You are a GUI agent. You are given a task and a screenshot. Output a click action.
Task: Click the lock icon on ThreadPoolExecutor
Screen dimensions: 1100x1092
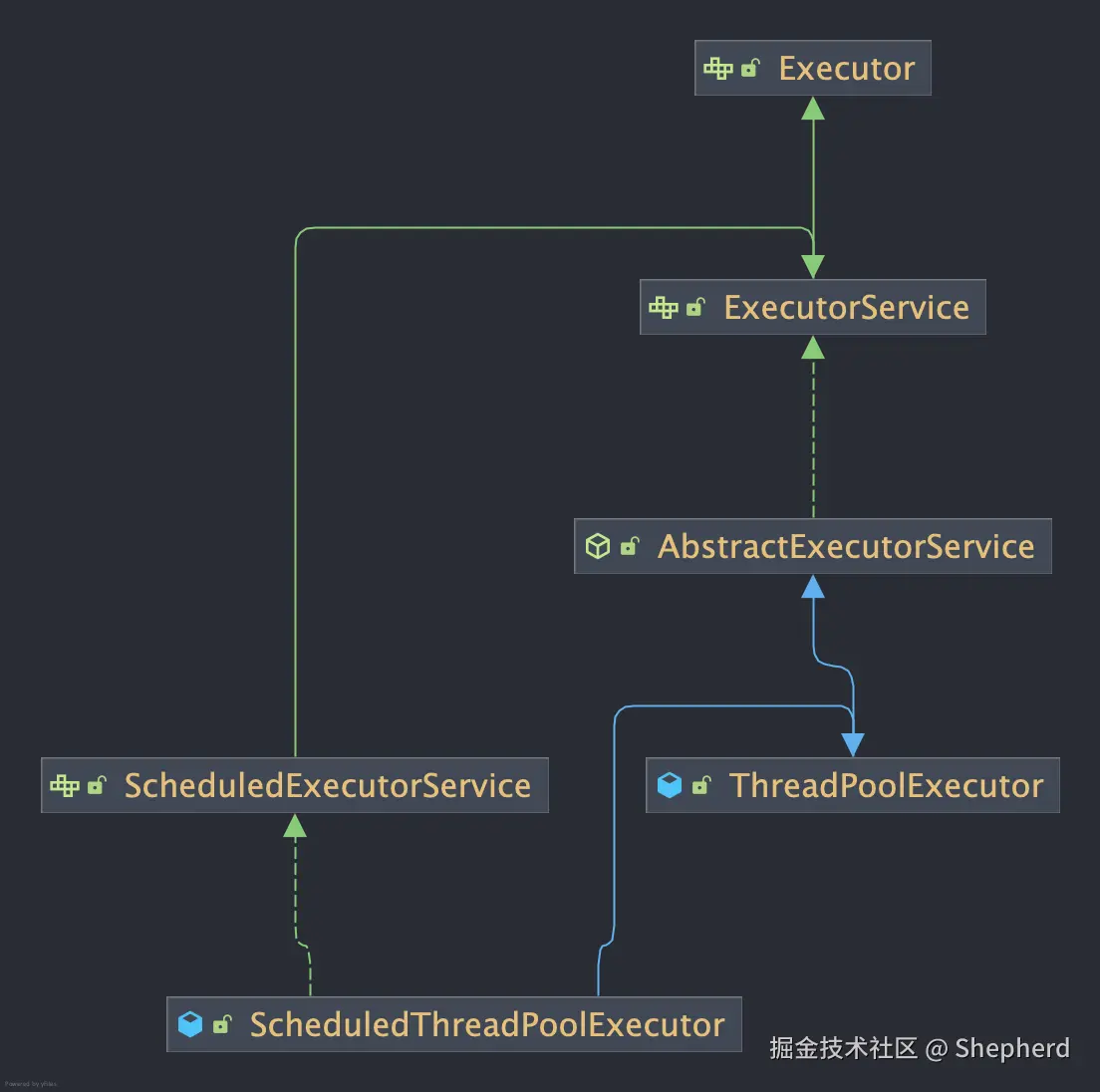(x=701, y=785)
